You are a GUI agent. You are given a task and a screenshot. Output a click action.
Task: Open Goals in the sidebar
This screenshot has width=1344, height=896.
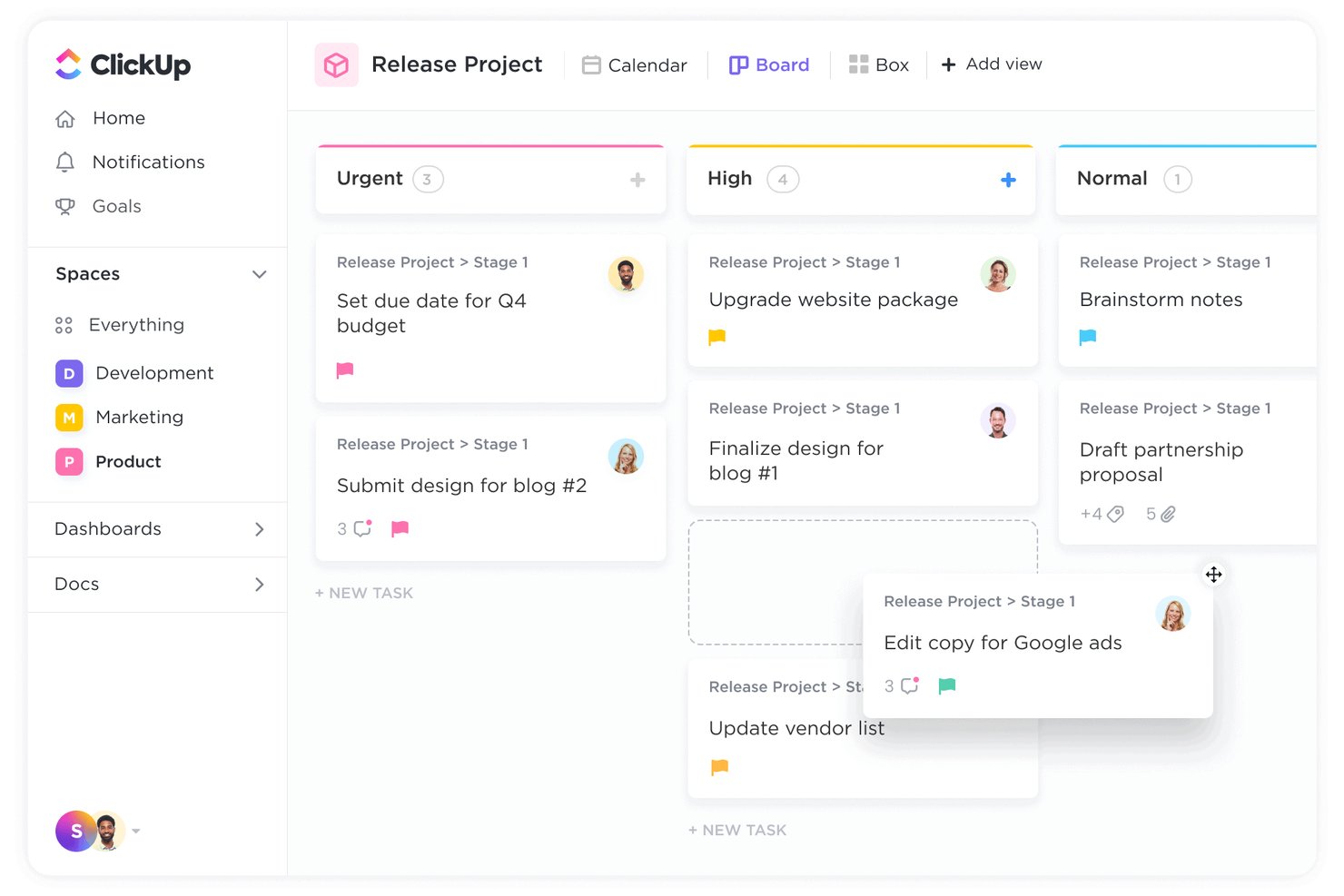click(116, 206)
